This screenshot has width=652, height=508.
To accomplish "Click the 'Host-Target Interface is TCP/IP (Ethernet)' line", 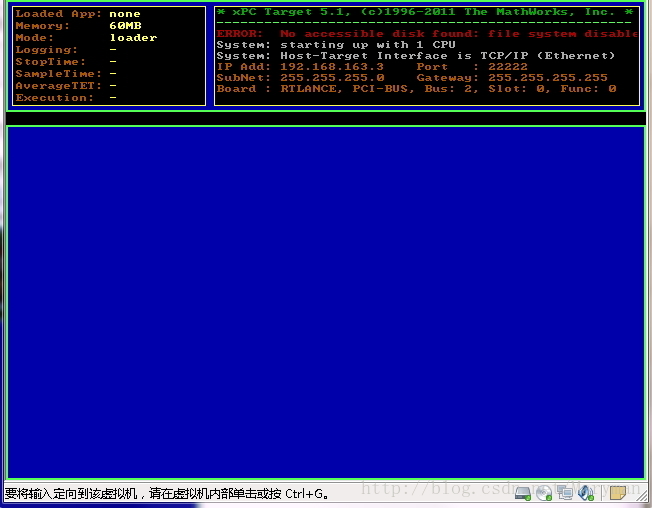I will 416,56.
